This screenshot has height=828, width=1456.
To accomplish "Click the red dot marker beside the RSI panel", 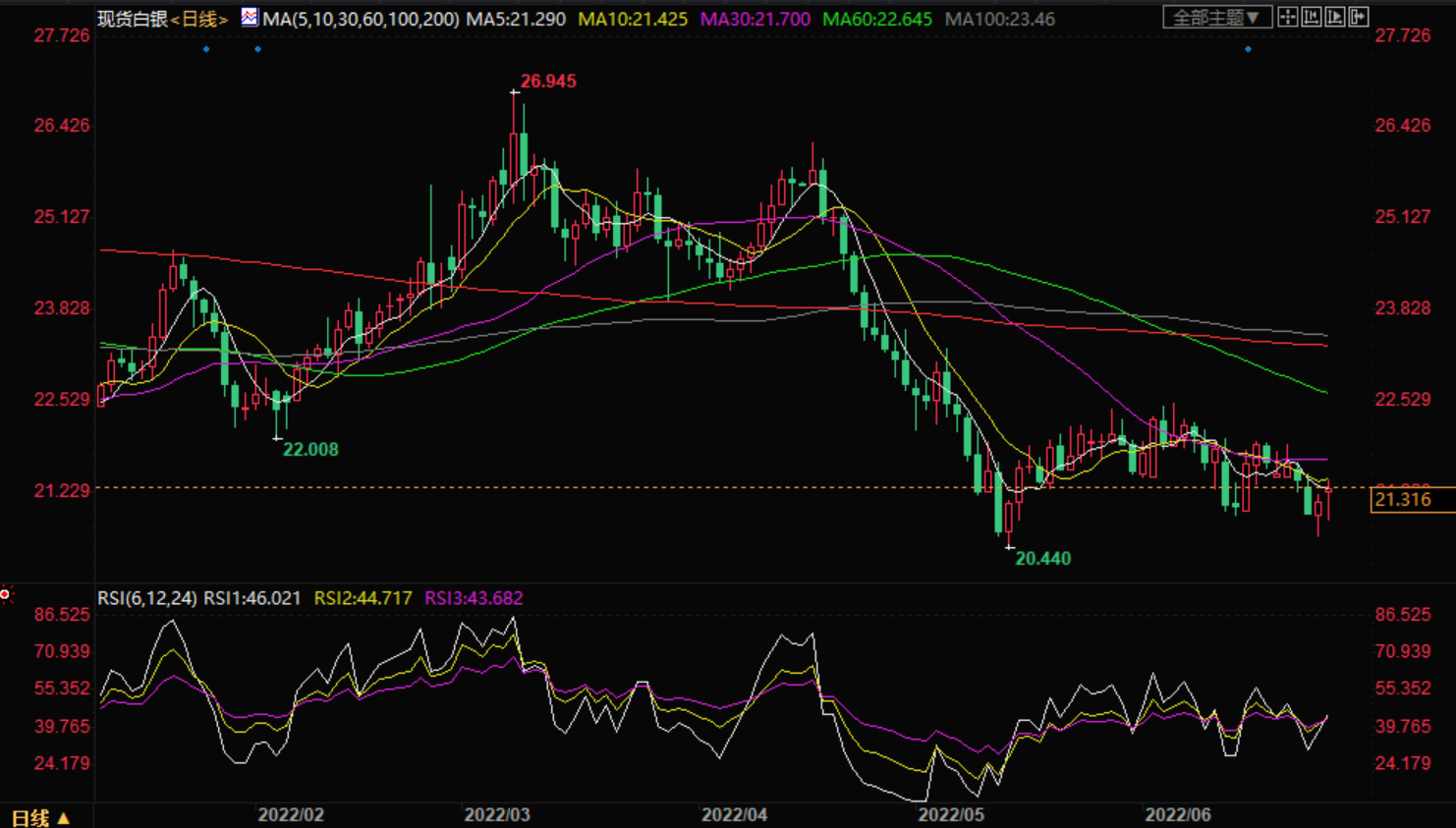I will coord(5,594).
